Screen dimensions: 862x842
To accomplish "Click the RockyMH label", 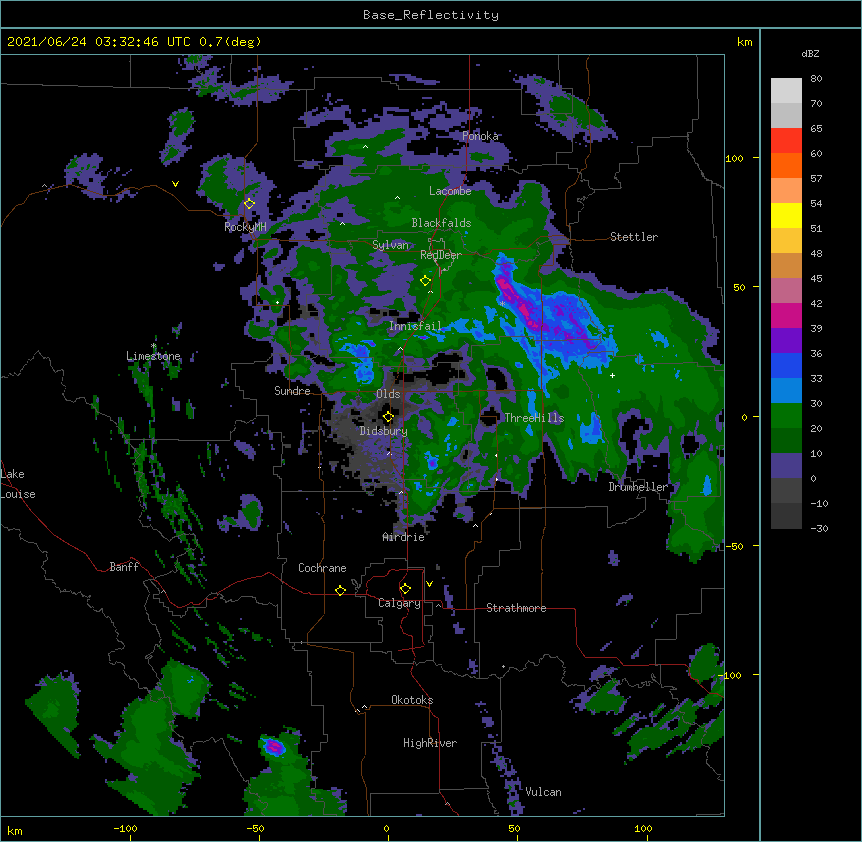I will 245,227.
